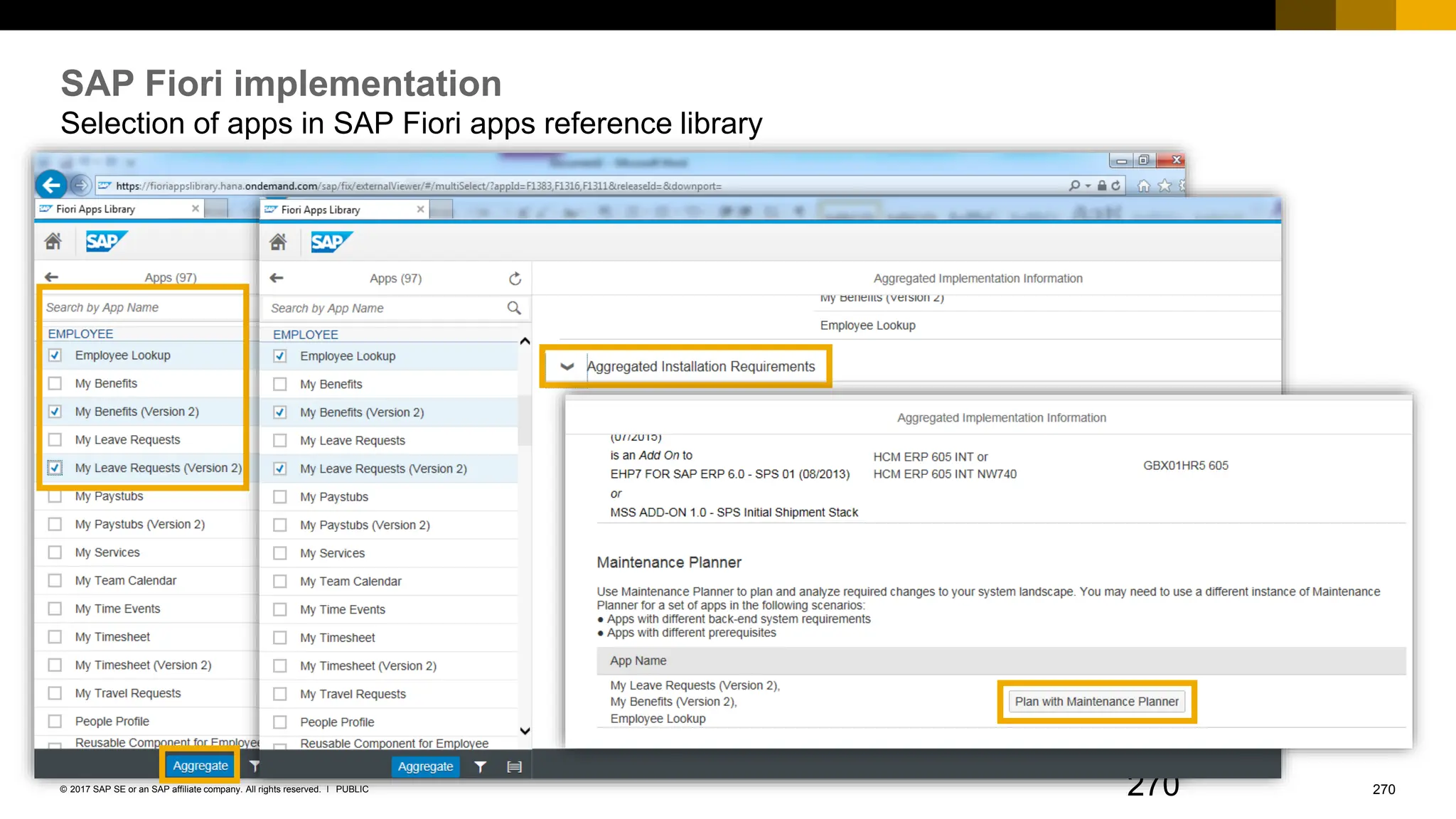Check People Profile in right window list

coord(280,722)
